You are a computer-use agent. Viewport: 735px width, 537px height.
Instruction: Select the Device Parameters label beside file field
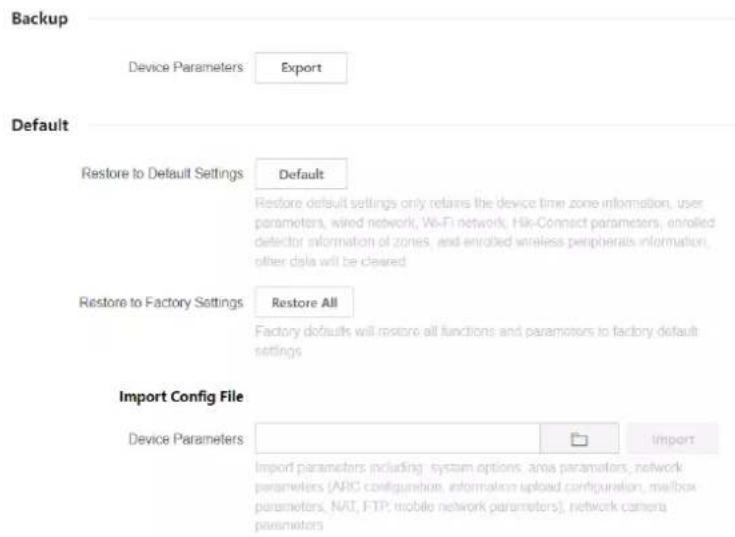(186, 439)
